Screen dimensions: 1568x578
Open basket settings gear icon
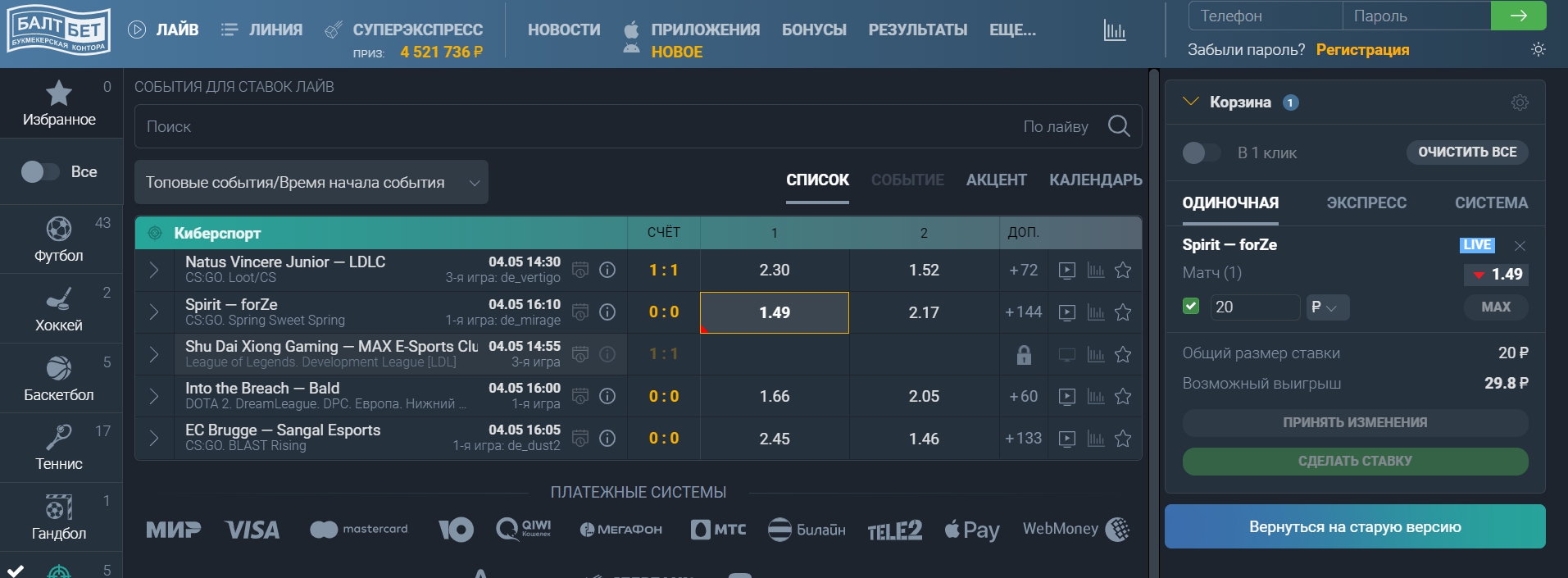click(1520, 102)
